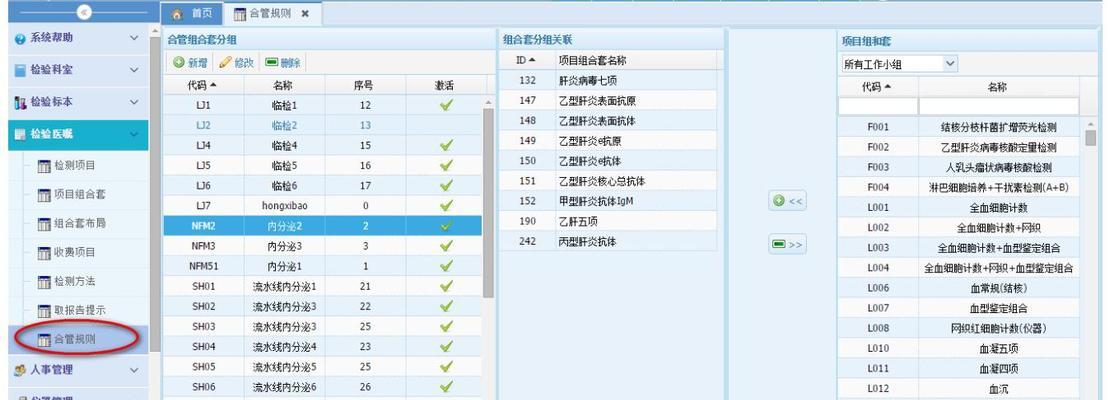Select the L010 血凝五项 row
The height and width of the screenshot is (400, 1114).
point(958,349)
